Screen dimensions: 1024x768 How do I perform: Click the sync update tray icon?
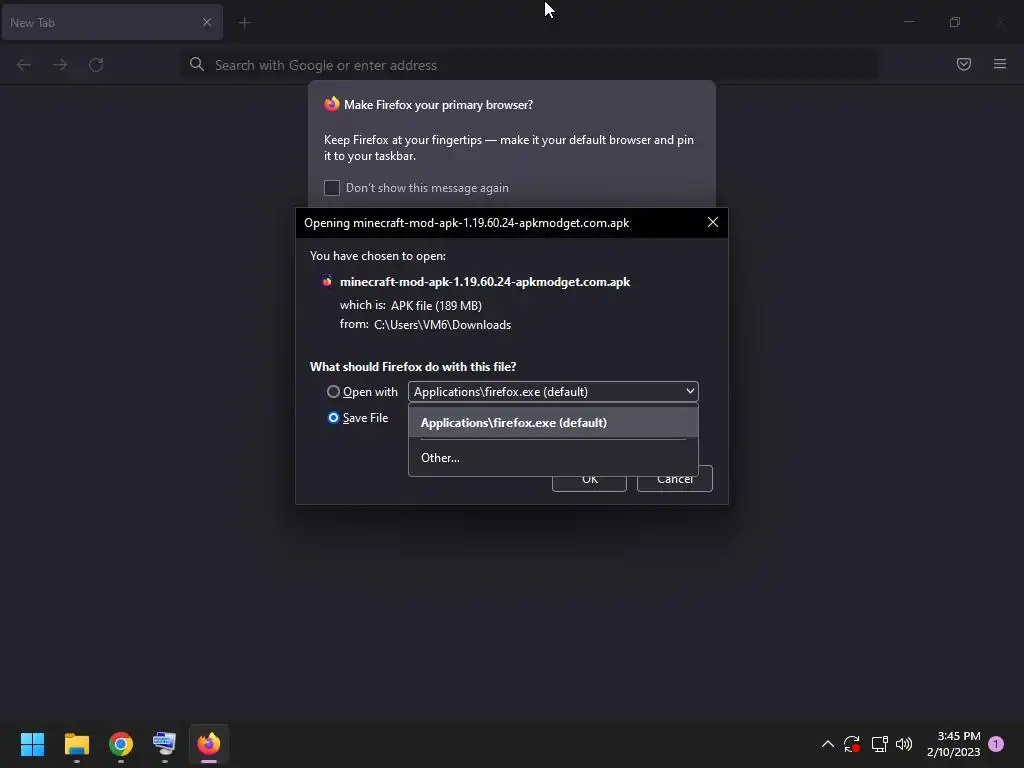[852, 744]
